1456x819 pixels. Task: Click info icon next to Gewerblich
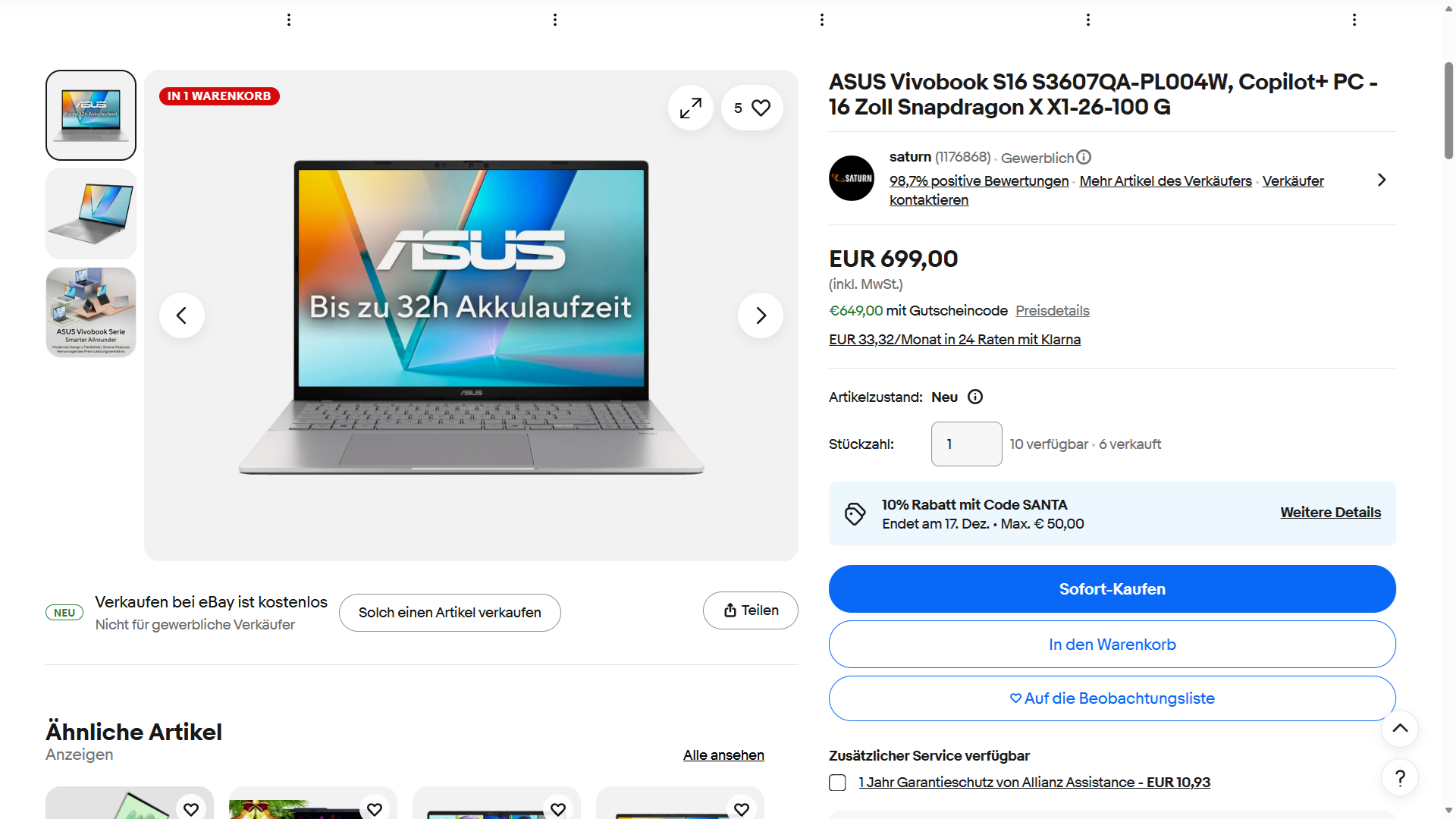(1084, 158)
